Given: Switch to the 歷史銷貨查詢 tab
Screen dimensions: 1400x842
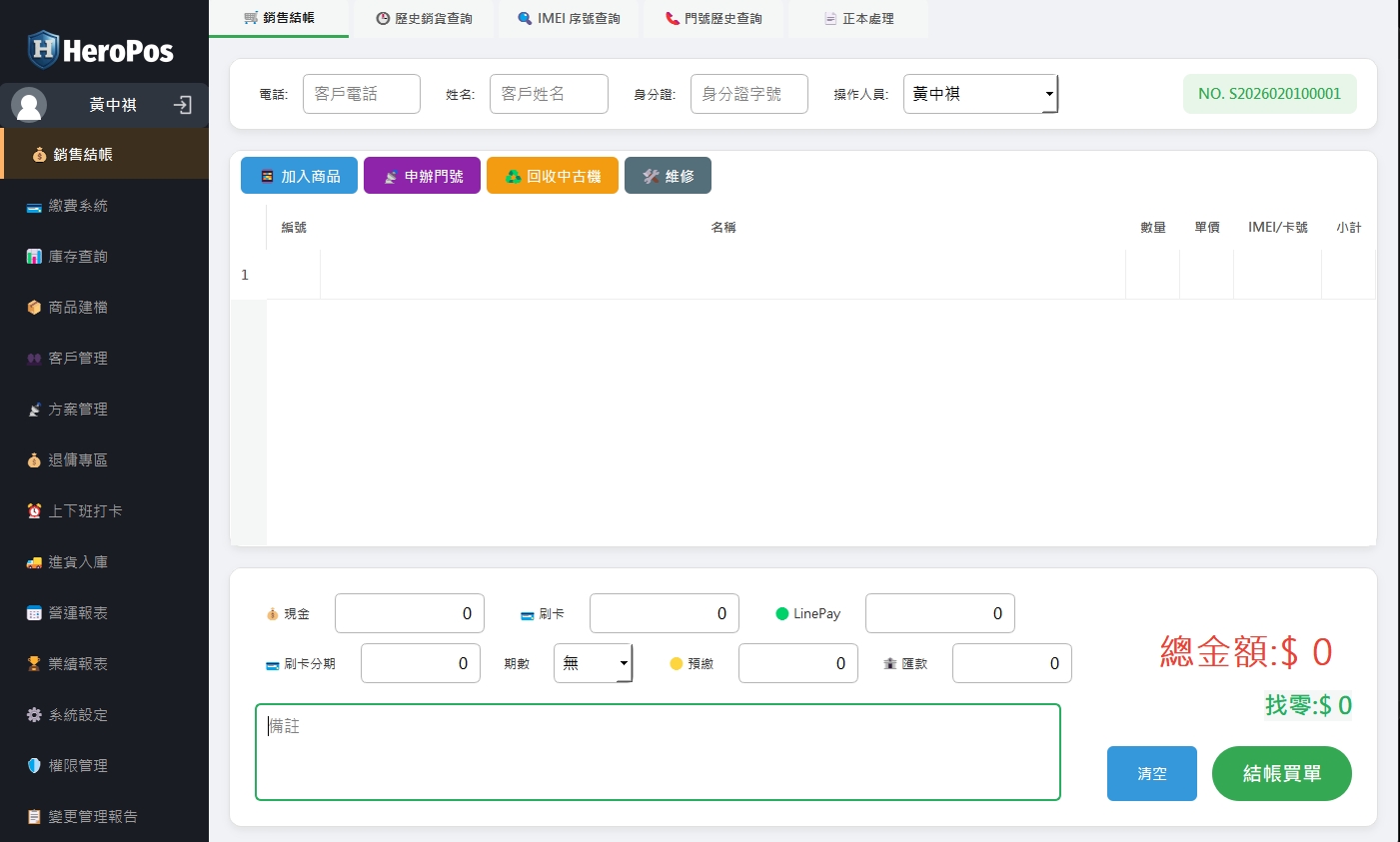Looking at the screenshot, I should [x=424, y=18].
